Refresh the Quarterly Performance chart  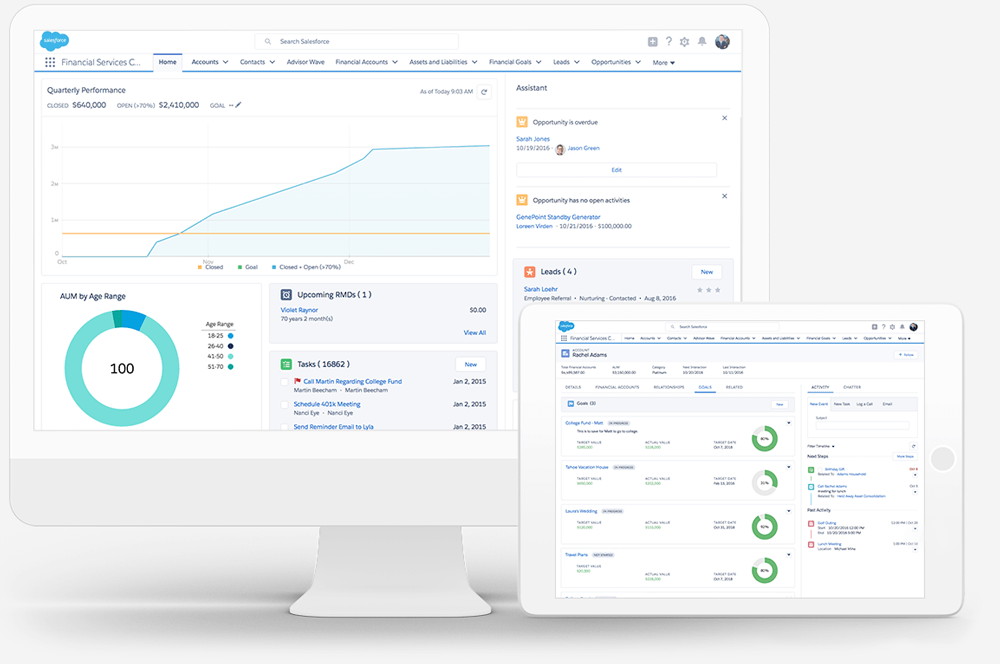click(485, 92)
